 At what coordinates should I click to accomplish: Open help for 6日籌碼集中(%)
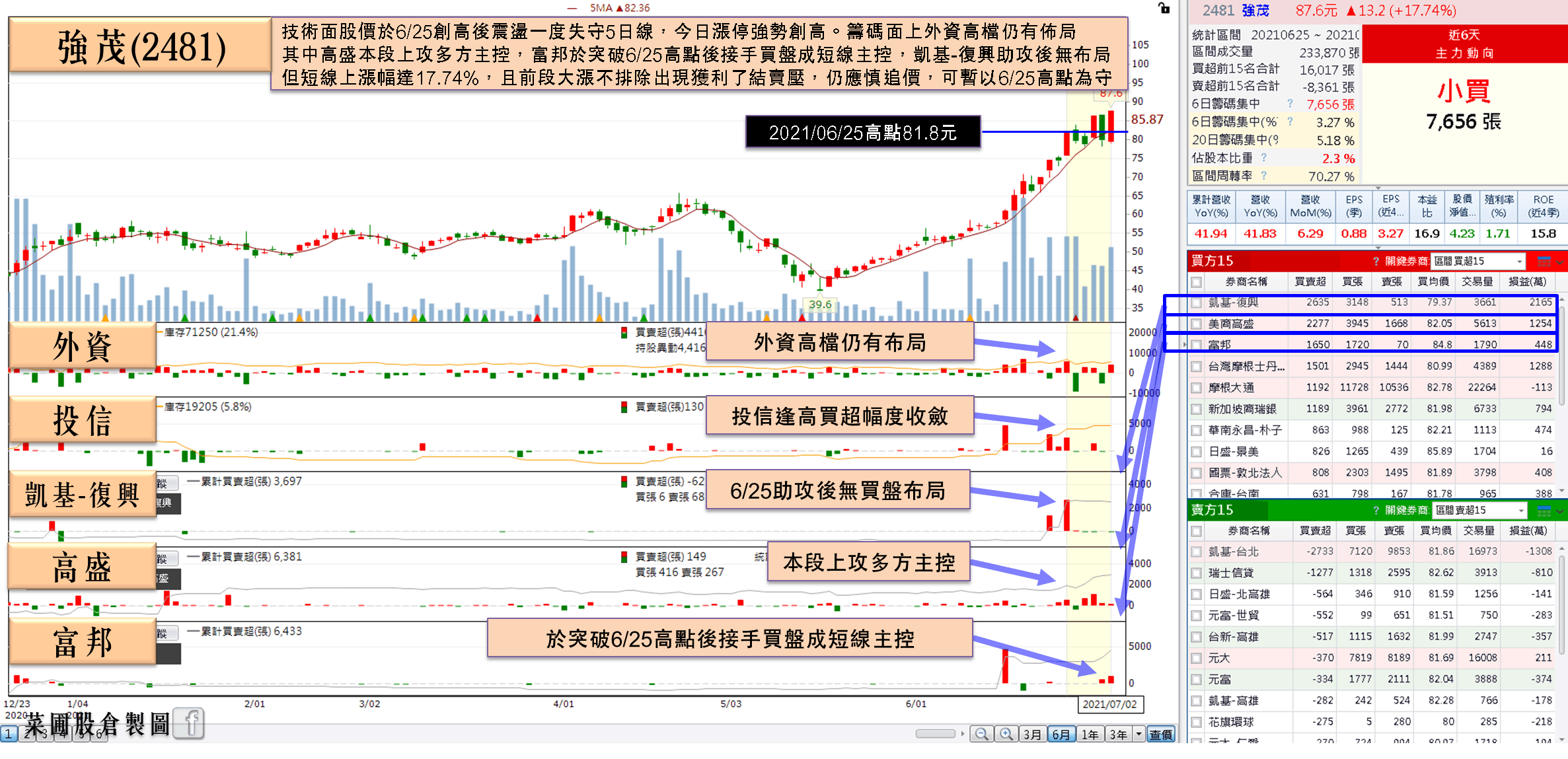point(1290,122)
